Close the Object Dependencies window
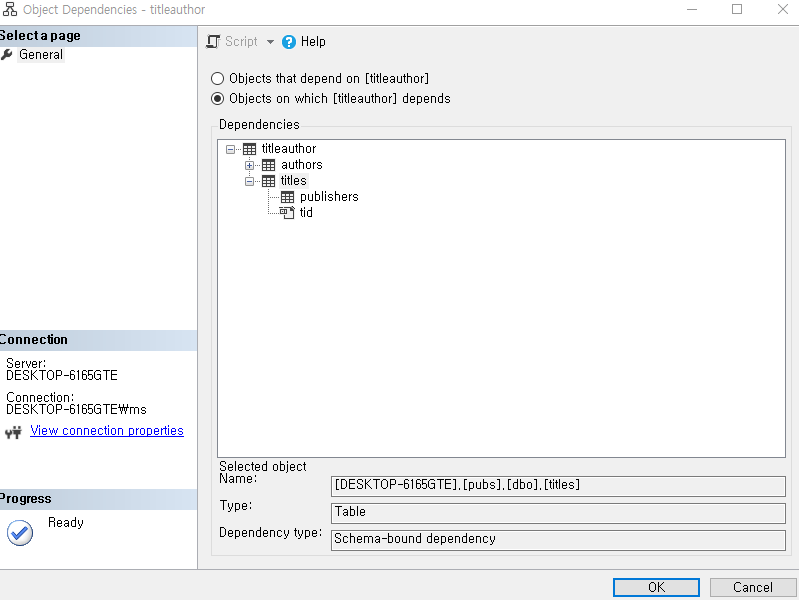 [783, 9]
